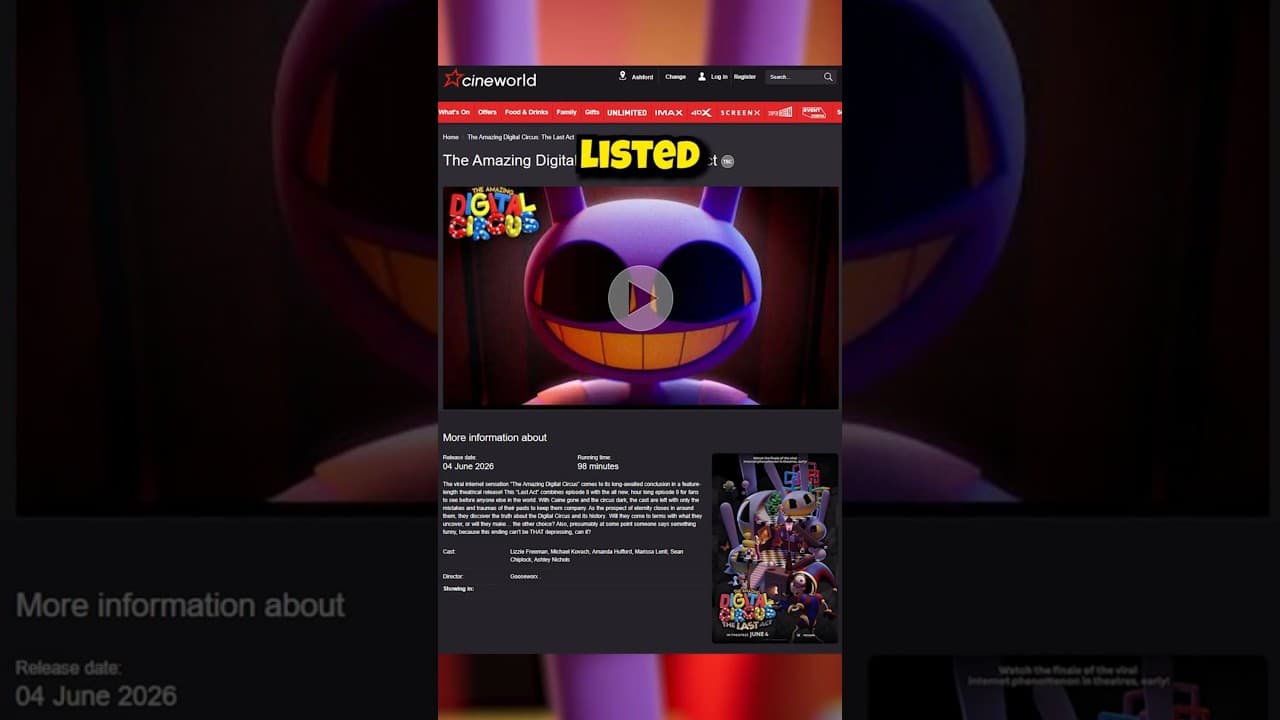The height and width of the screenshot is (720, 1280).
Task: Go to Home breadcrumb link
Action: coord(451,137)
